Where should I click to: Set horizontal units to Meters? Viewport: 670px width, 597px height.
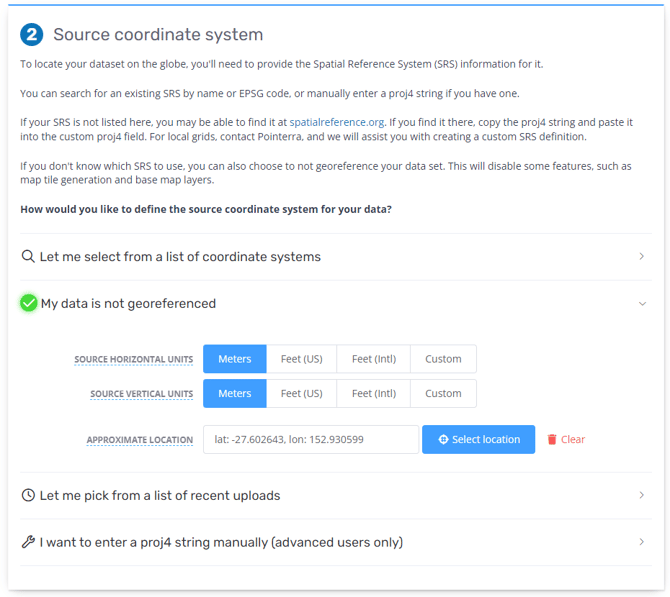pyautogui.click(x=234, y=359)
